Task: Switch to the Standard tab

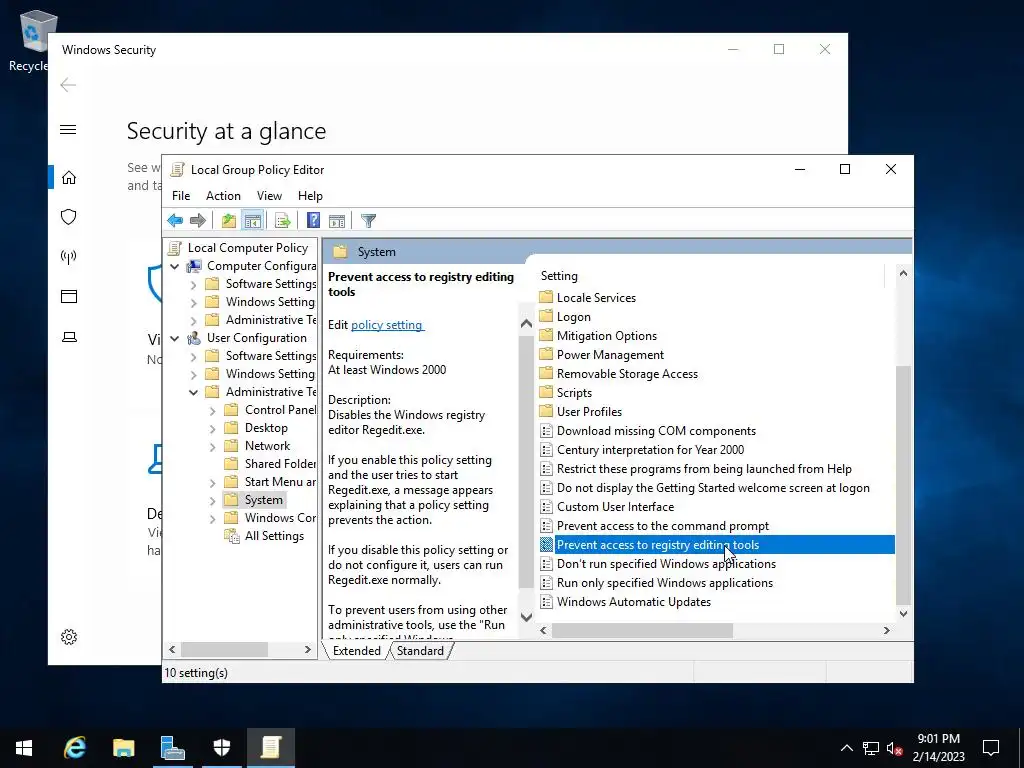Action: point(420,651)
